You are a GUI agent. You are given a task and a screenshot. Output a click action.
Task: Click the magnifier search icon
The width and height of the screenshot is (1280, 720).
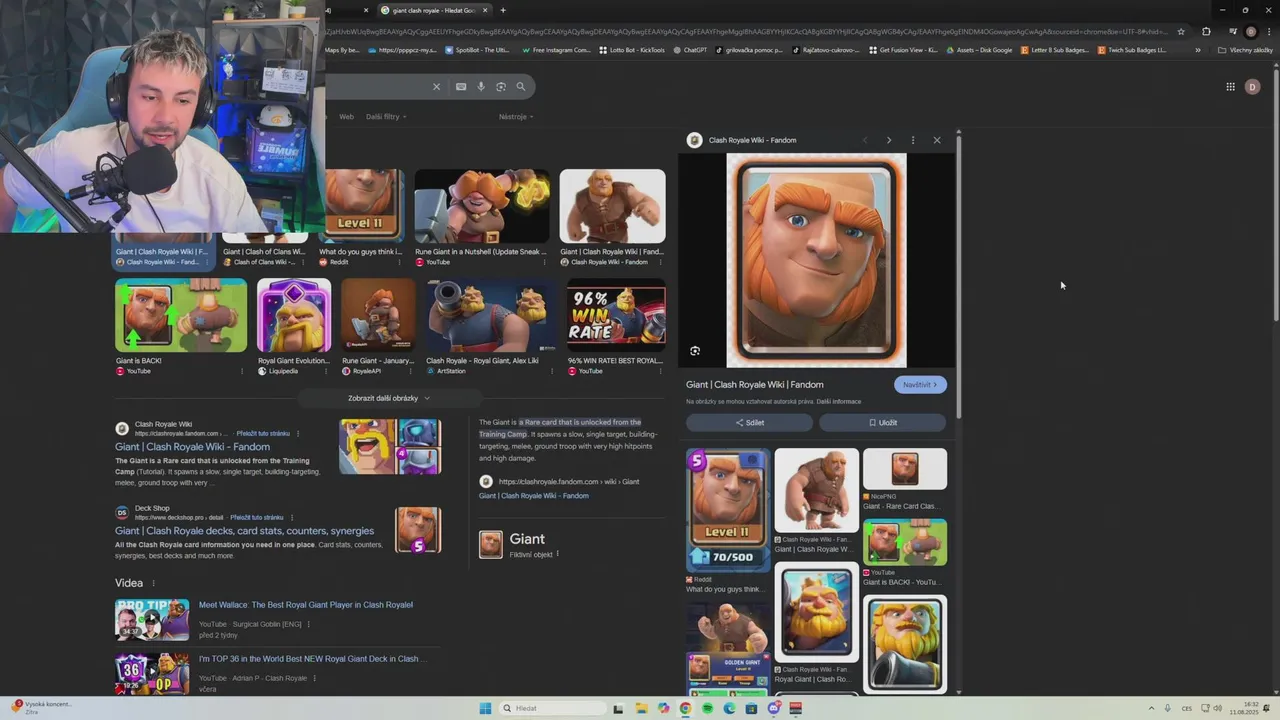click(x=520, y=87)
